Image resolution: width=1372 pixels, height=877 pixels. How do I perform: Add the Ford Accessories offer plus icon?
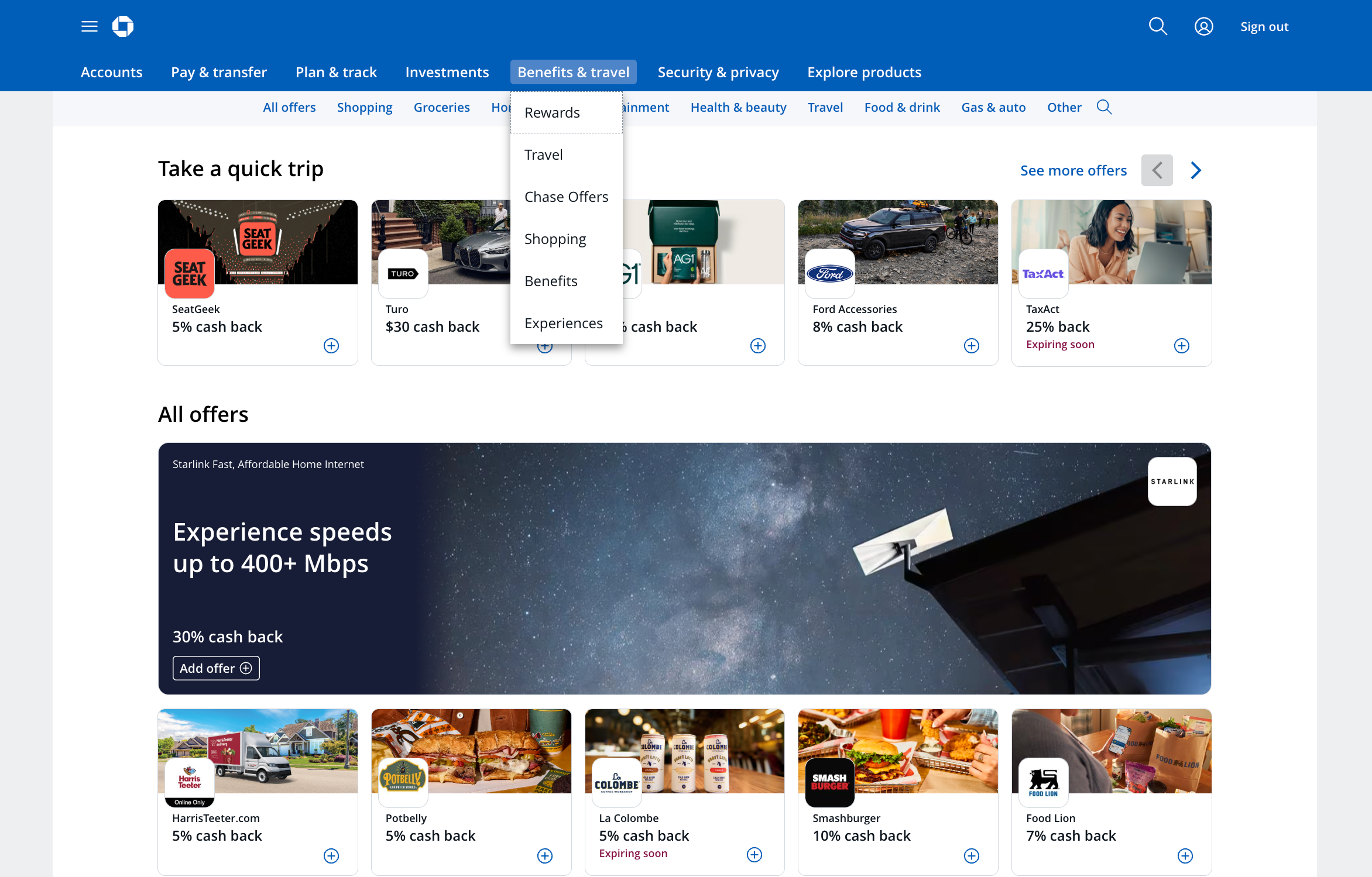pyautogui.click(x=972, y=346)
